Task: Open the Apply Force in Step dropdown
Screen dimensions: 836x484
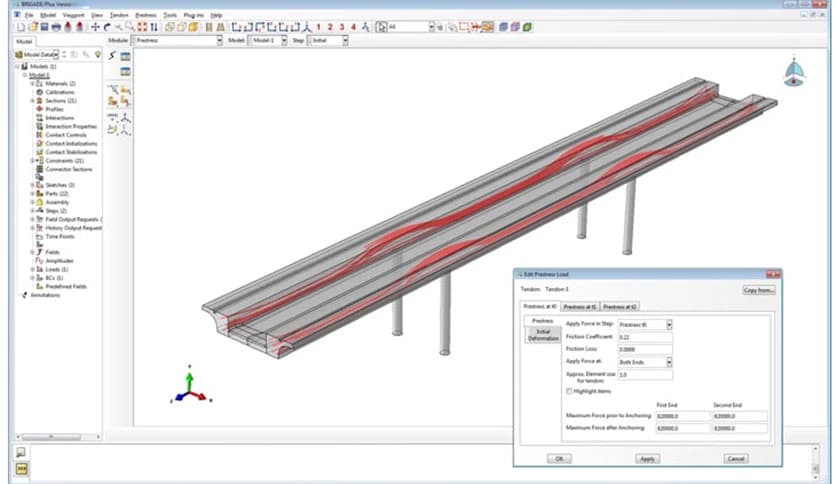Action: 669,324
